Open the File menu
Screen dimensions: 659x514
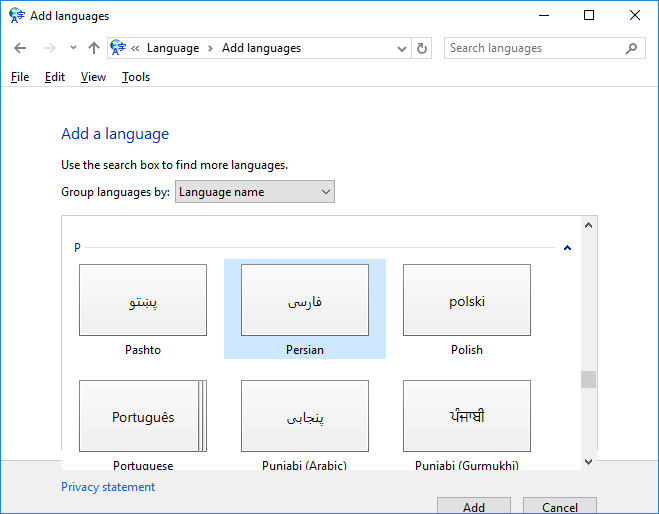(x=20, y=77)
